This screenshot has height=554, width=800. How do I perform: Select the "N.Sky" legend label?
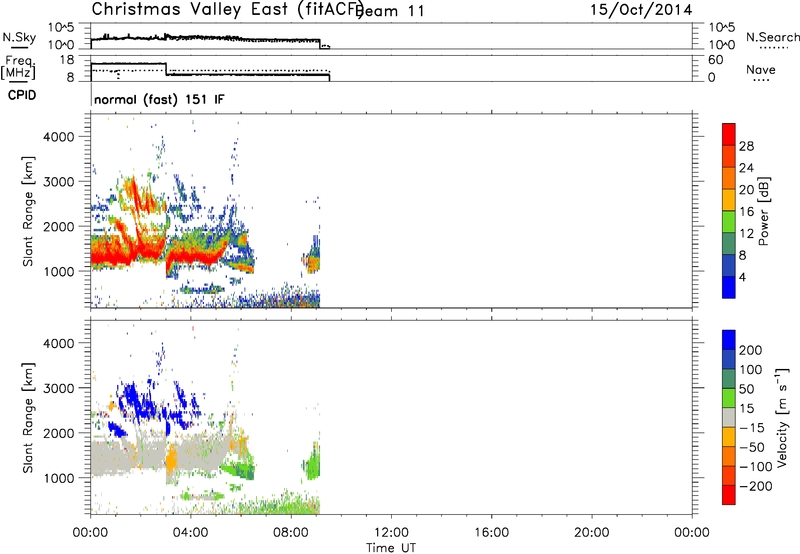pyautogui.click(x=19, y=37)
